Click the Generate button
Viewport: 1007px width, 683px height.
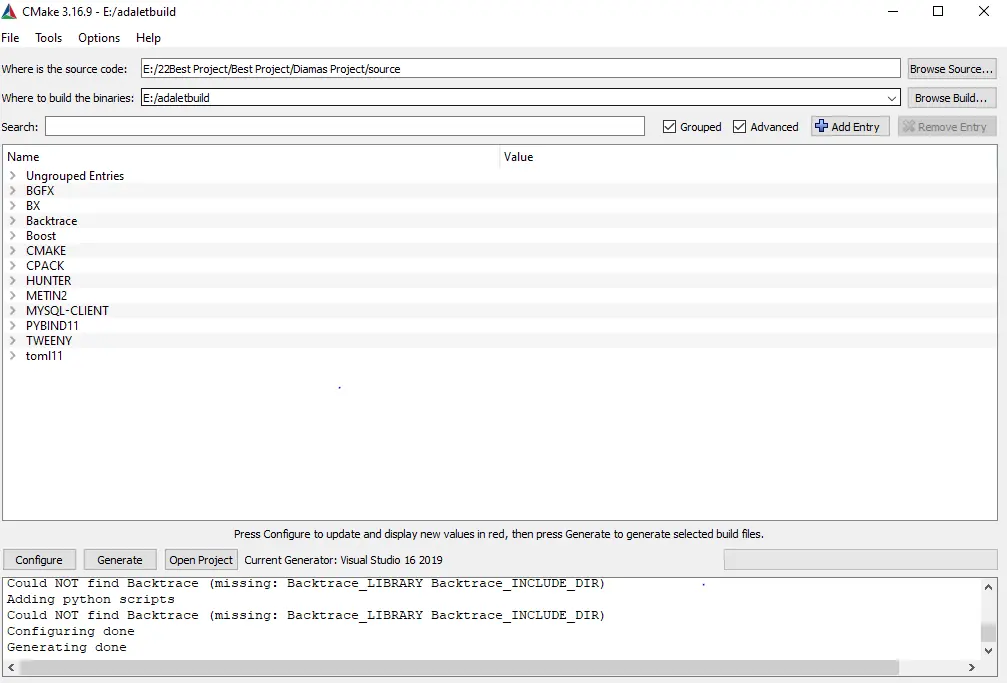coord(120,560)
